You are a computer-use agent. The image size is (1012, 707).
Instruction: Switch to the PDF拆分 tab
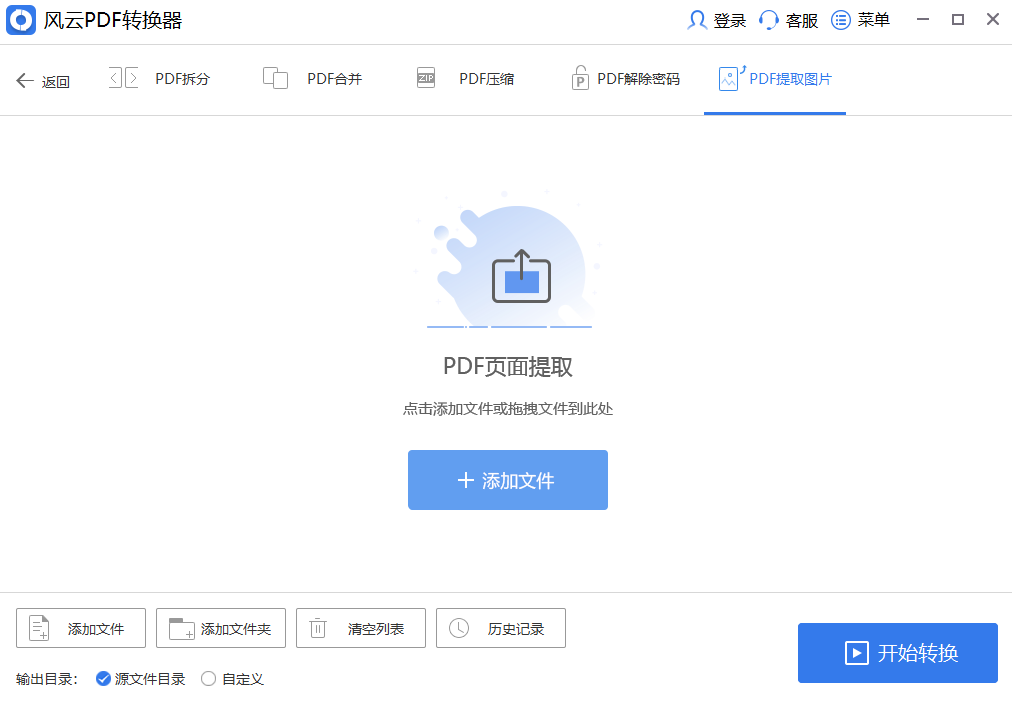pos(183,79)
